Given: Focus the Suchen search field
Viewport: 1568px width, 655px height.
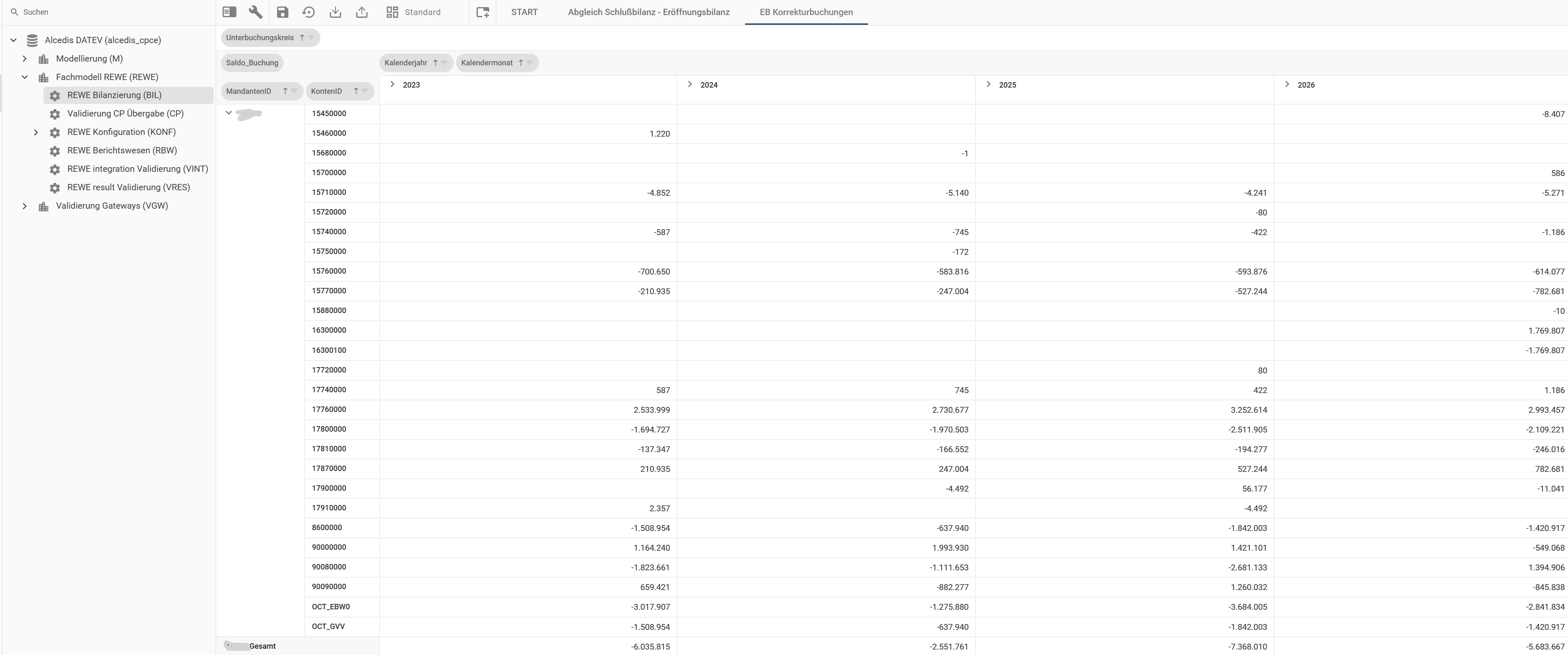Looking at the screenshot, I should click(108, 12).
